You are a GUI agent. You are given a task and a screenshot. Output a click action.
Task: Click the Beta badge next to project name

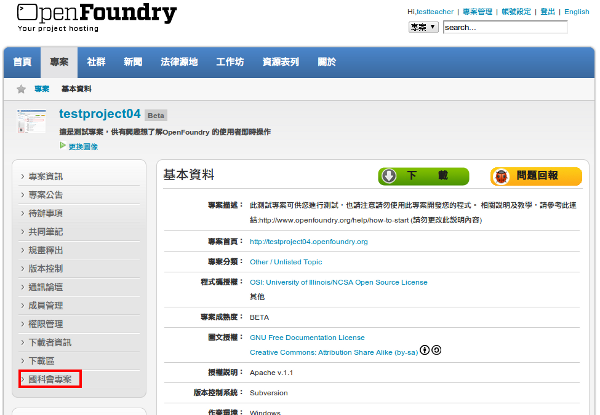coord(156,115)
